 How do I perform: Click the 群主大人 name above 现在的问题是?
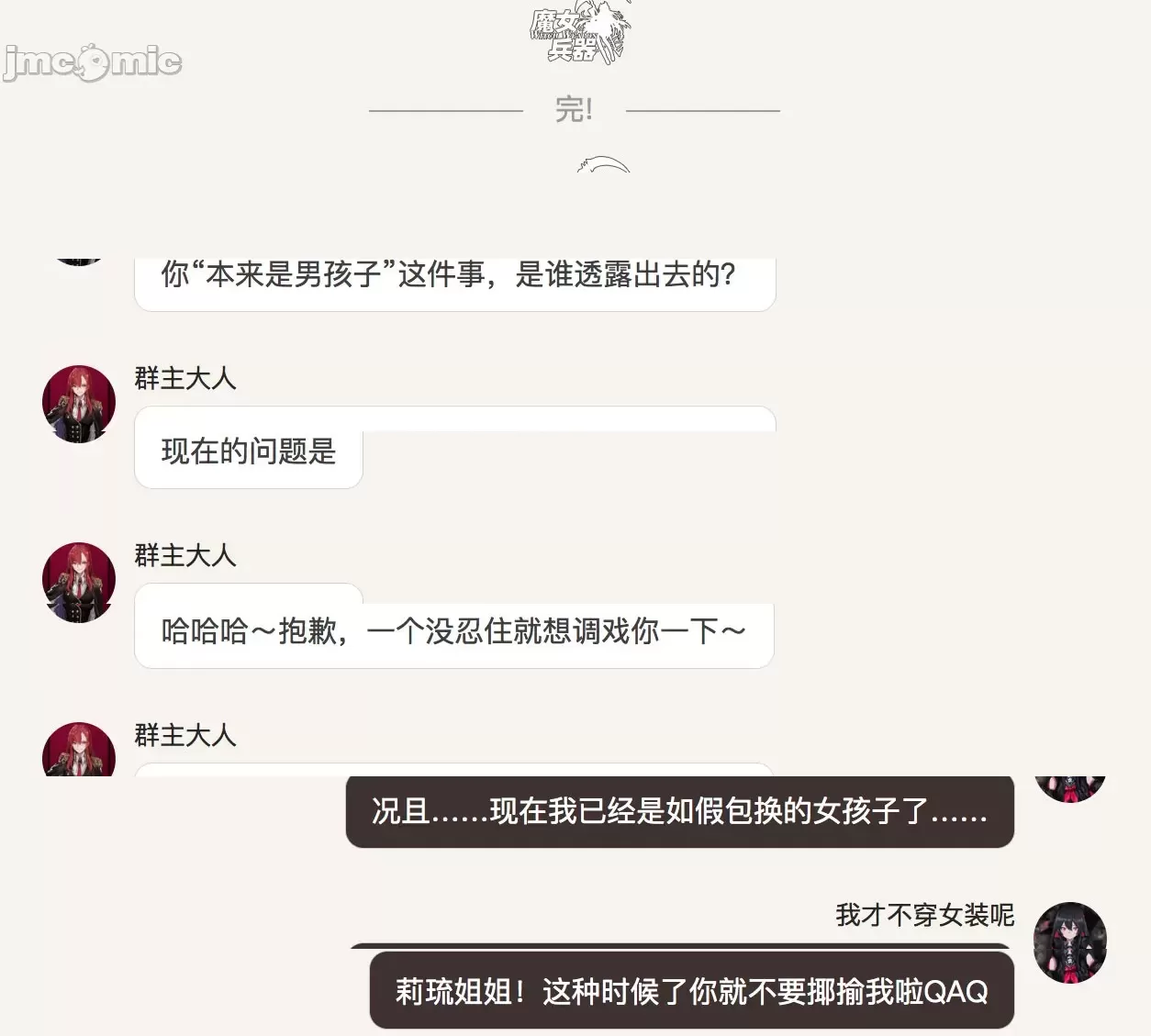coord(185,378)
